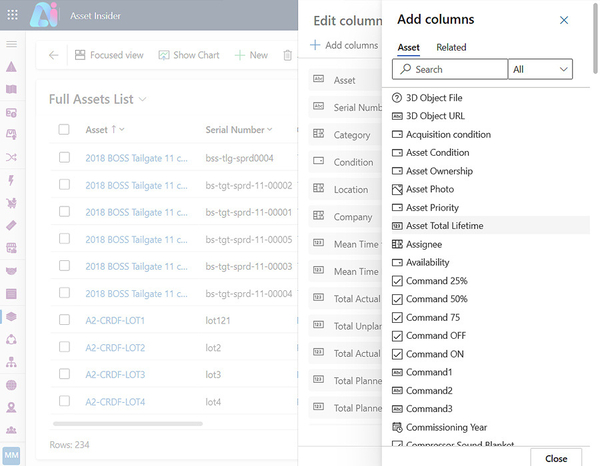Go back with the left arrow
Screen dimensions: 600x466
pyautogui.click(x=54, y=55)
